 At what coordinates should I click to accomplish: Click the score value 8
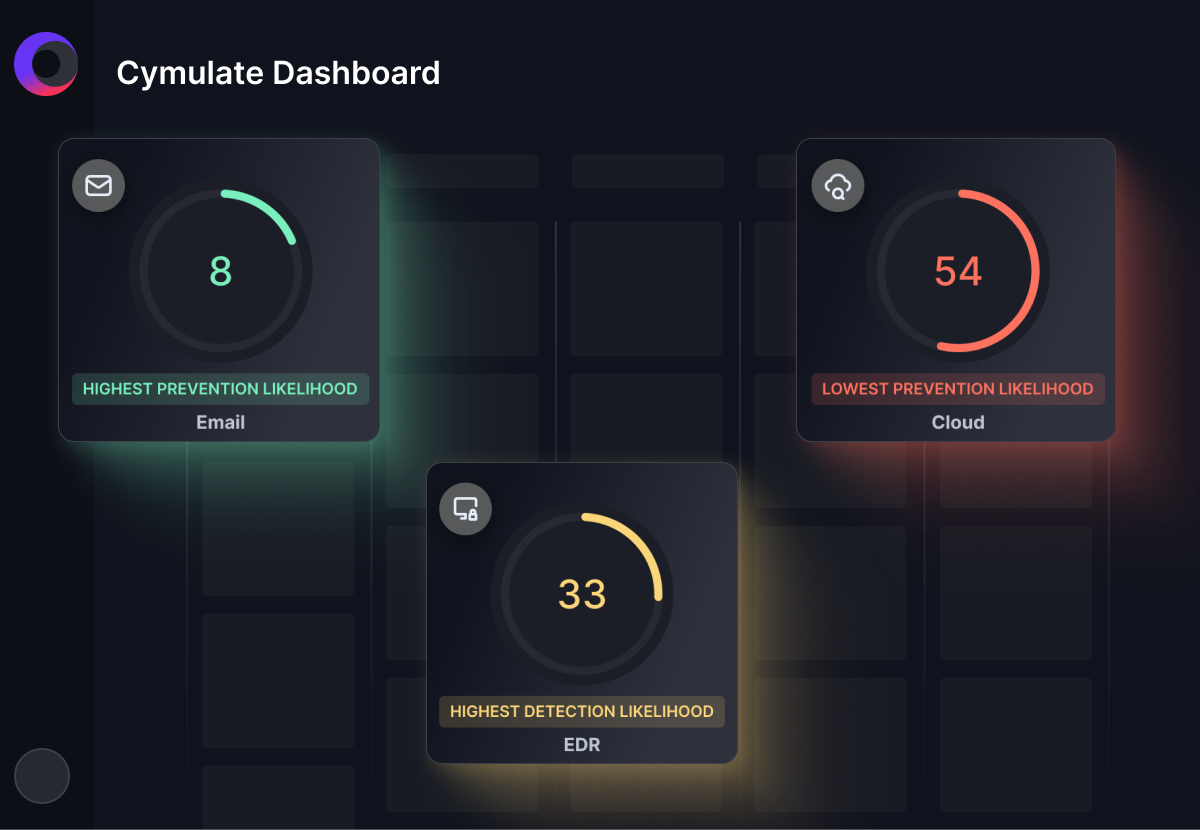[x=220, y=271]
